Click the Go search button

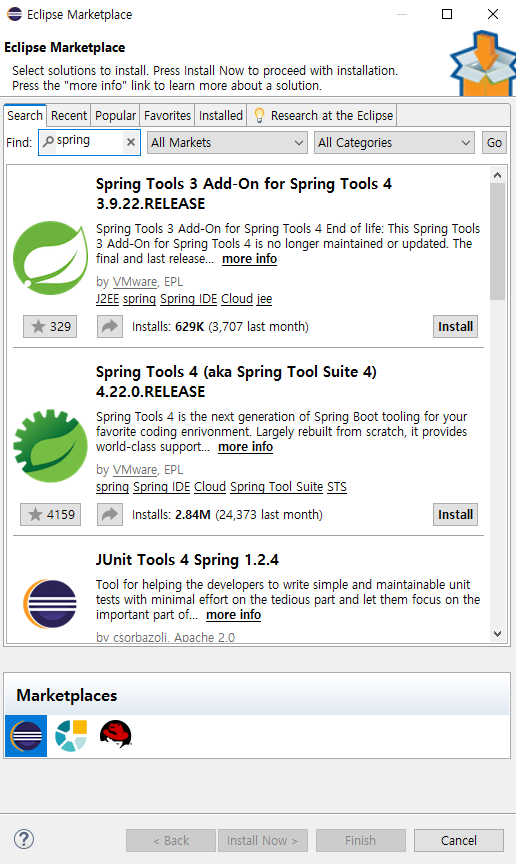pos(494,143)
